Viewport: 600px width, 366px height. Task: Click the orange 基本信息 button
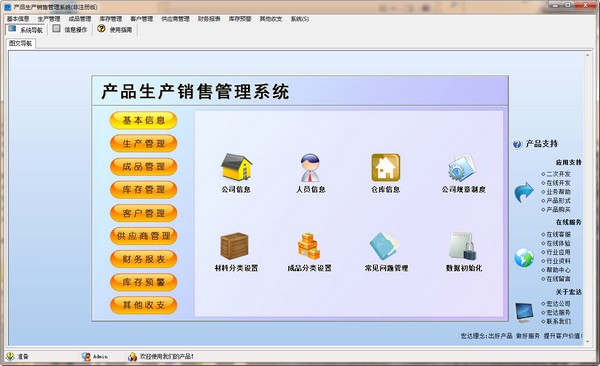143,120
